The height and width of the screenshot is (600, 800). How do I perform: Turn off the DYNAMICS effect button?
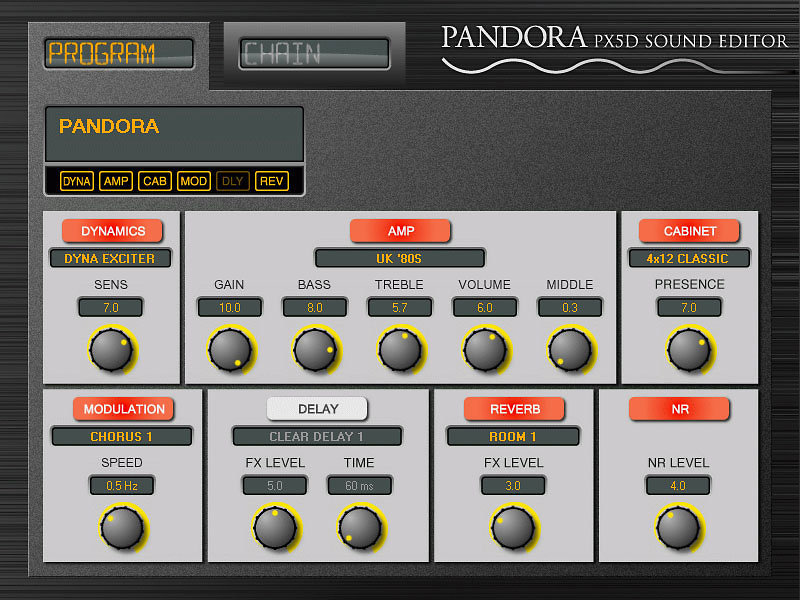[x=112, y=231]
